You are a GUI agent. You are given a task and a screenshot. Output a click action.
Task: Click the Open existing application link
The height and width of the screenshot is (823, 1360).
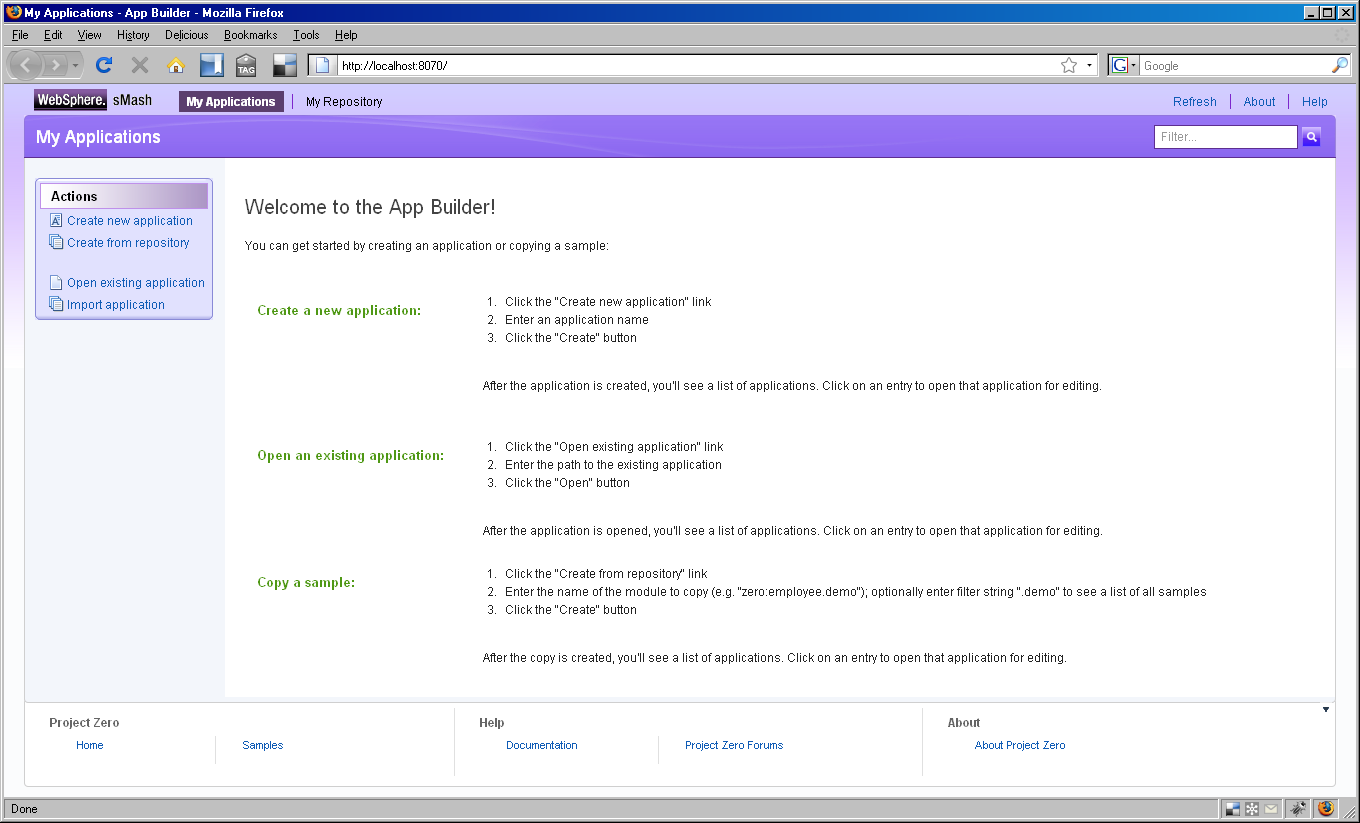tap(136, 283)
